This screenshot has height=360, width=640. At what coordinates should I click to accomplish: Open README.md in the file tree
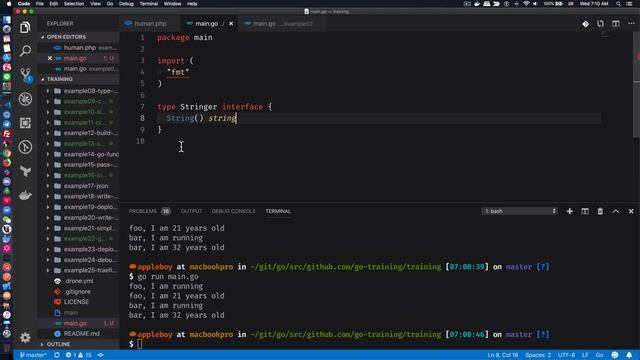pos(82,333)
